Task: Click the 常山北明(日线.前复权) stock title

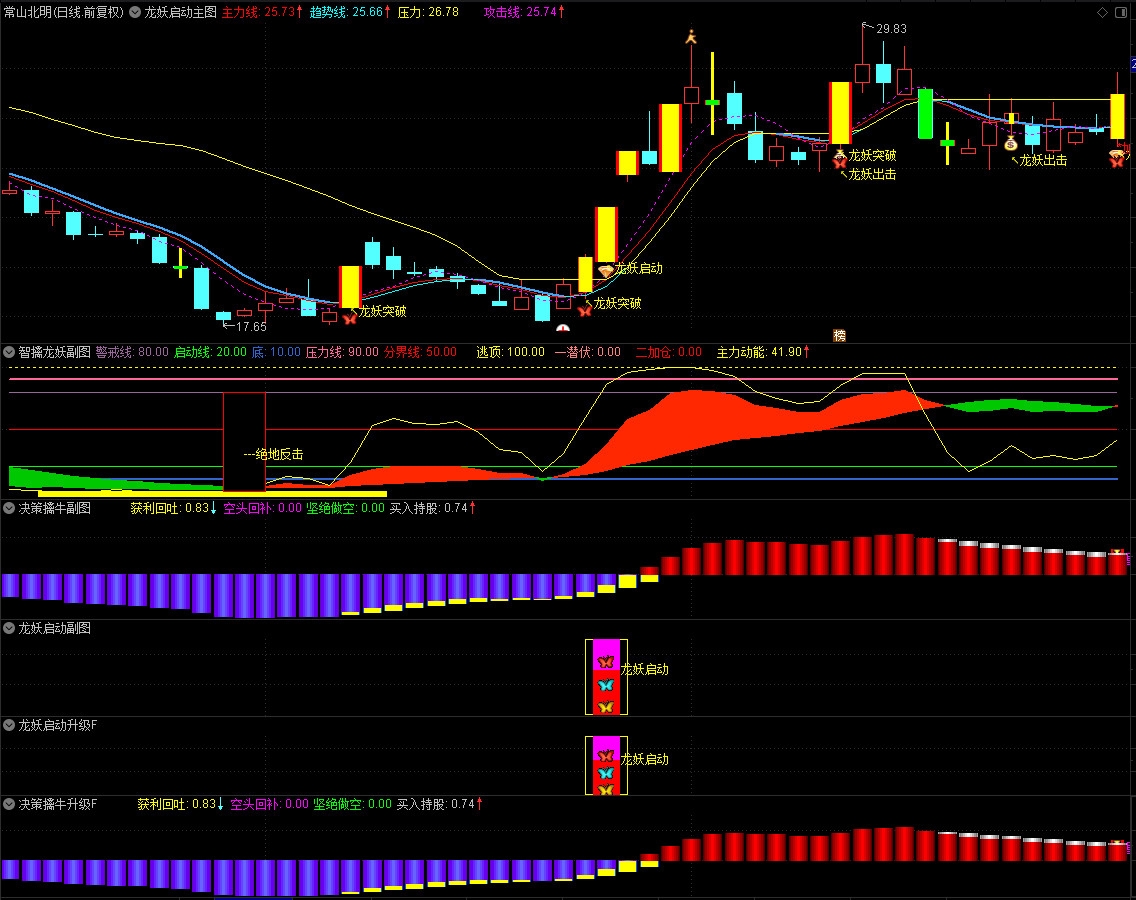Action: 63,12
